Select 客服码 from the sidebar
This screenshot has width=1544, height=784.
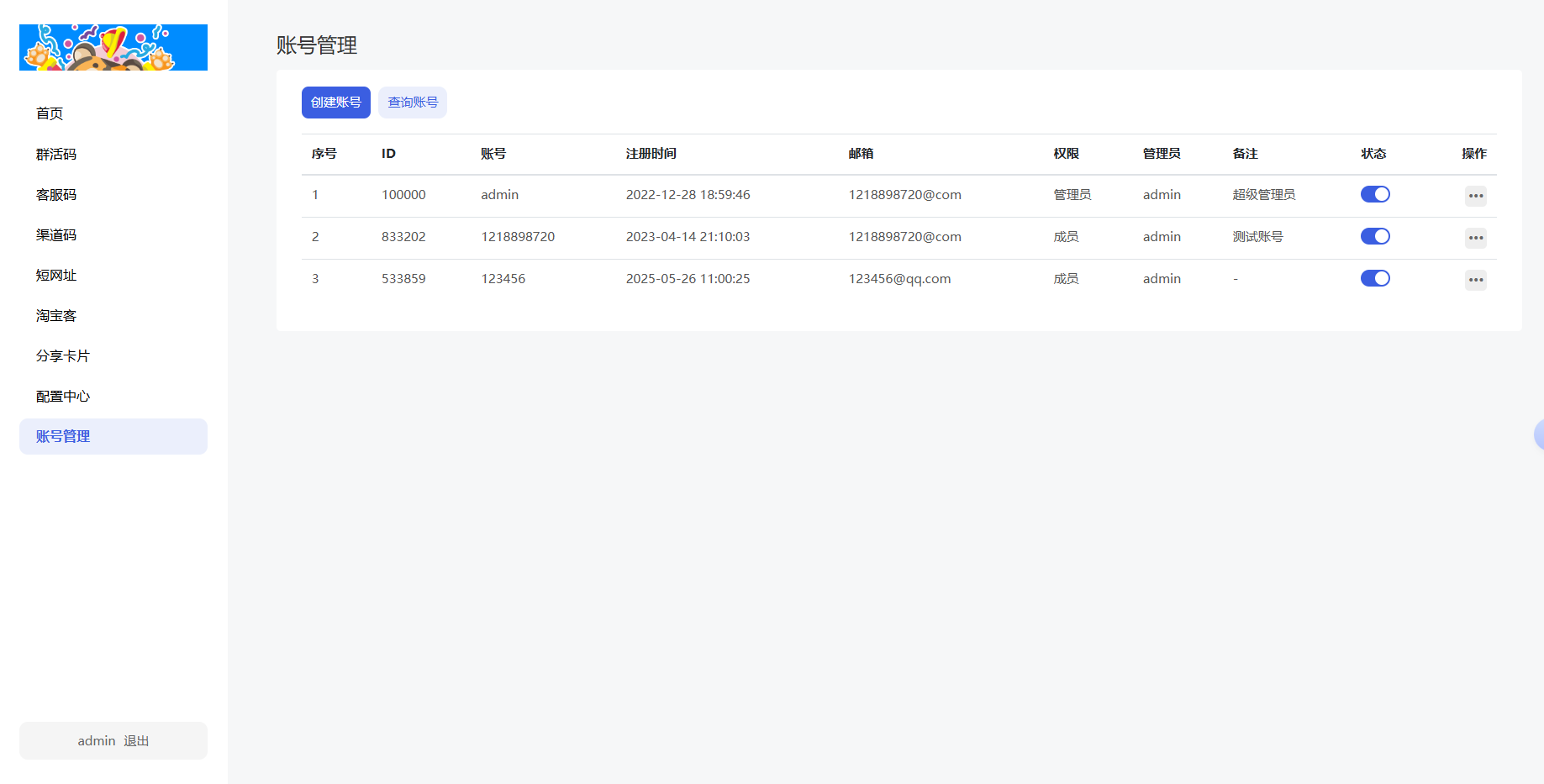pyautogui.click(x=56, y=194)
